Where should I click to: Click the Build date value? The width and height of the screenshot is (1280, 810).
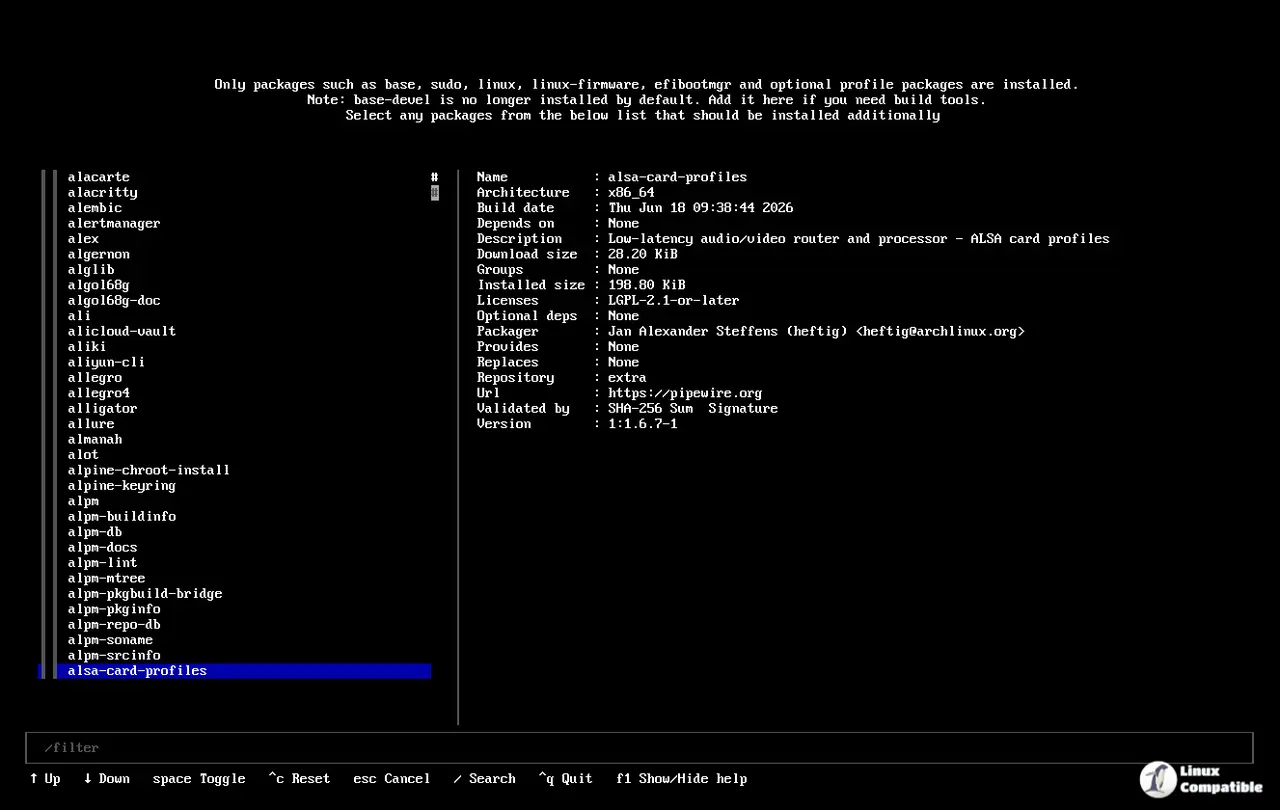click(701, 208)
